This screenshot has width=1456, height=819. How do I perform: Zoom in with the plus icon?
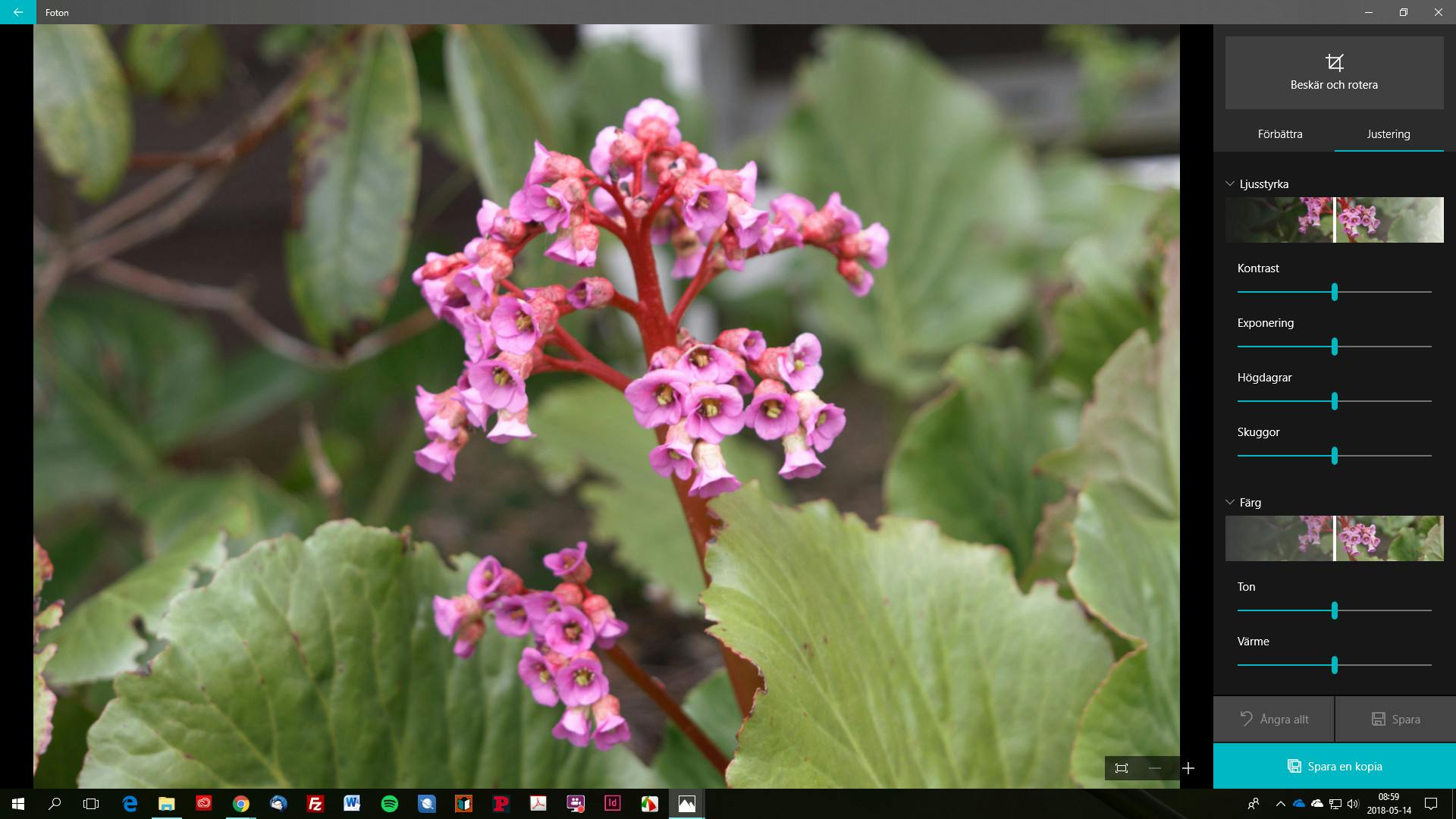pyautogui.click(x=1188, y=768)
